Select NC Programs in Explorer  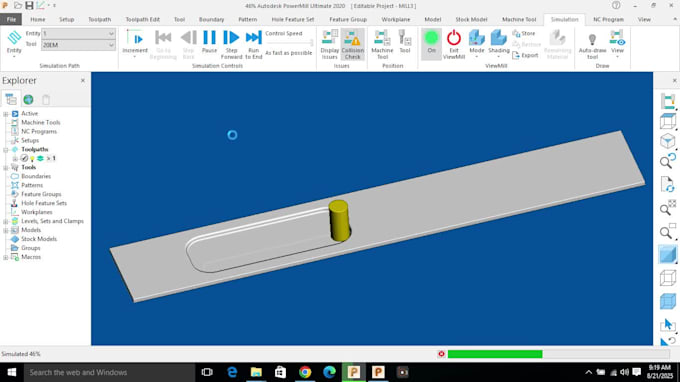point(39,131)
